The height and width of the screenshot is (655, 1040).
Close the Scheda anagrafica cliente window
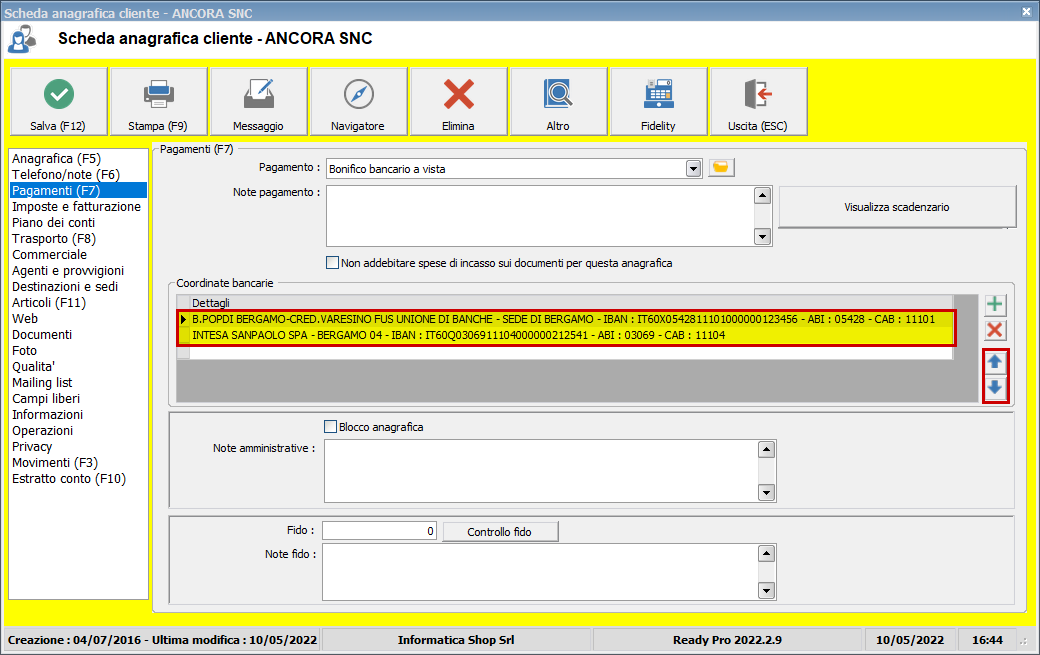click(x=1026, y=11)
